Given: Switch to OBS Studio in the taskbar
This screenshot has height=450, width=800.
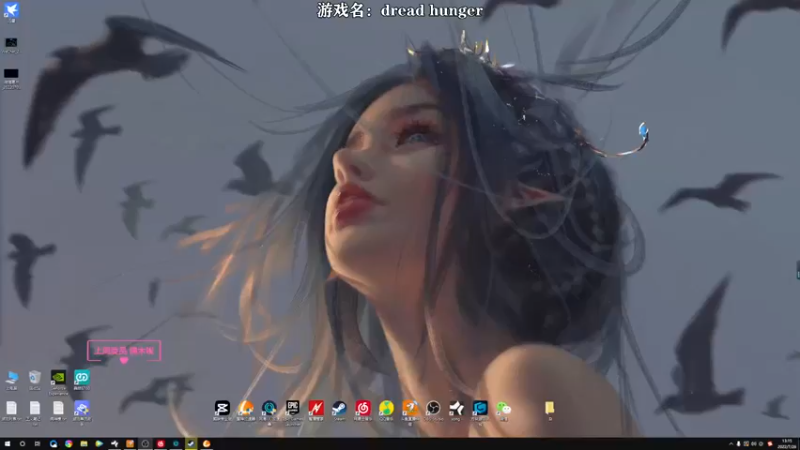Looking at the screenshot, I should (x=145, y=444).
